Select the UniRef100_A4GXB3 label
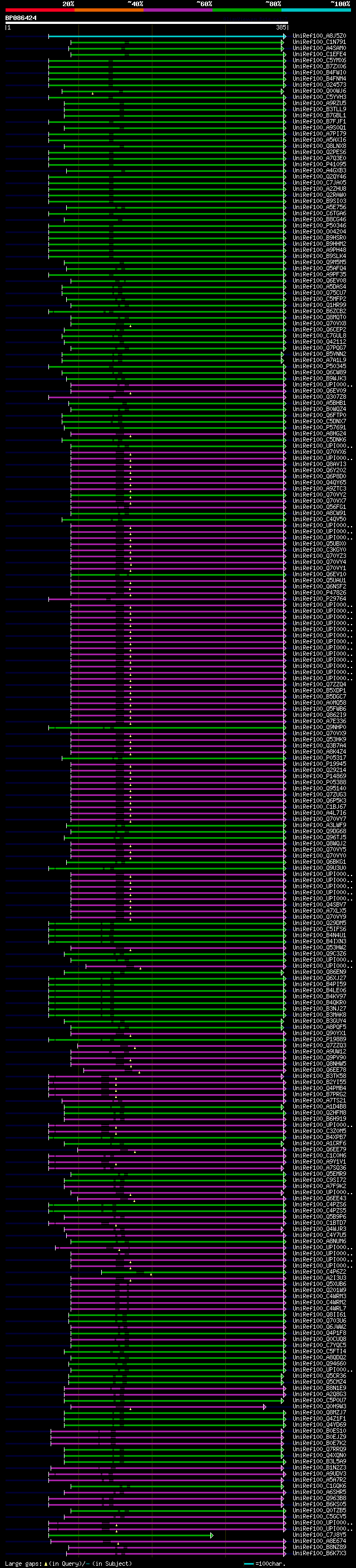 click(x=319, y=170)
